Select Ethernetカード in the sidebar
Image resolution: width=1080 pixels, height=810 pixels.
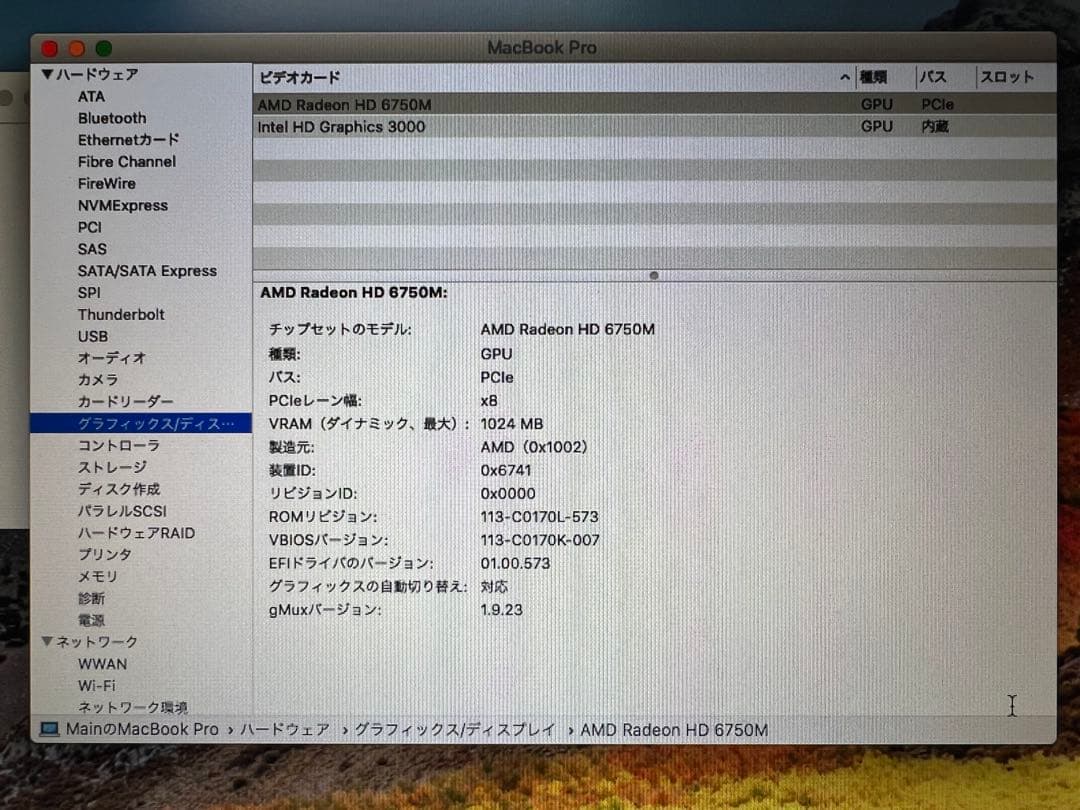(128, 140)
